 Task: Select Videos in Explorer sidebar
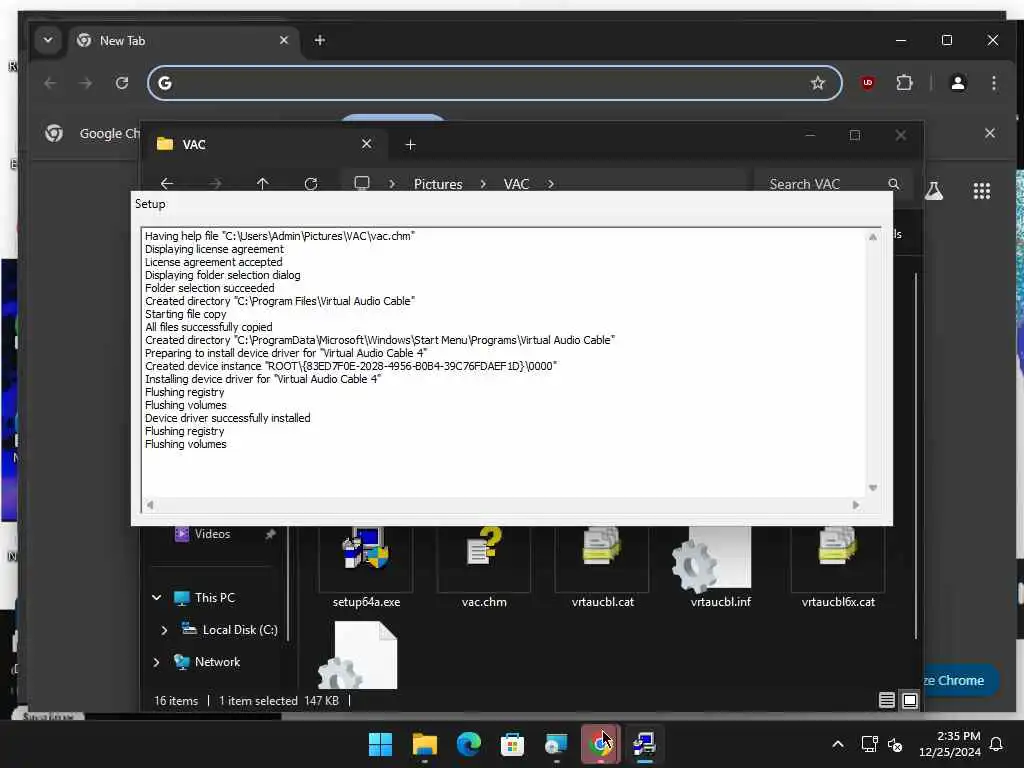click(212, 534)
